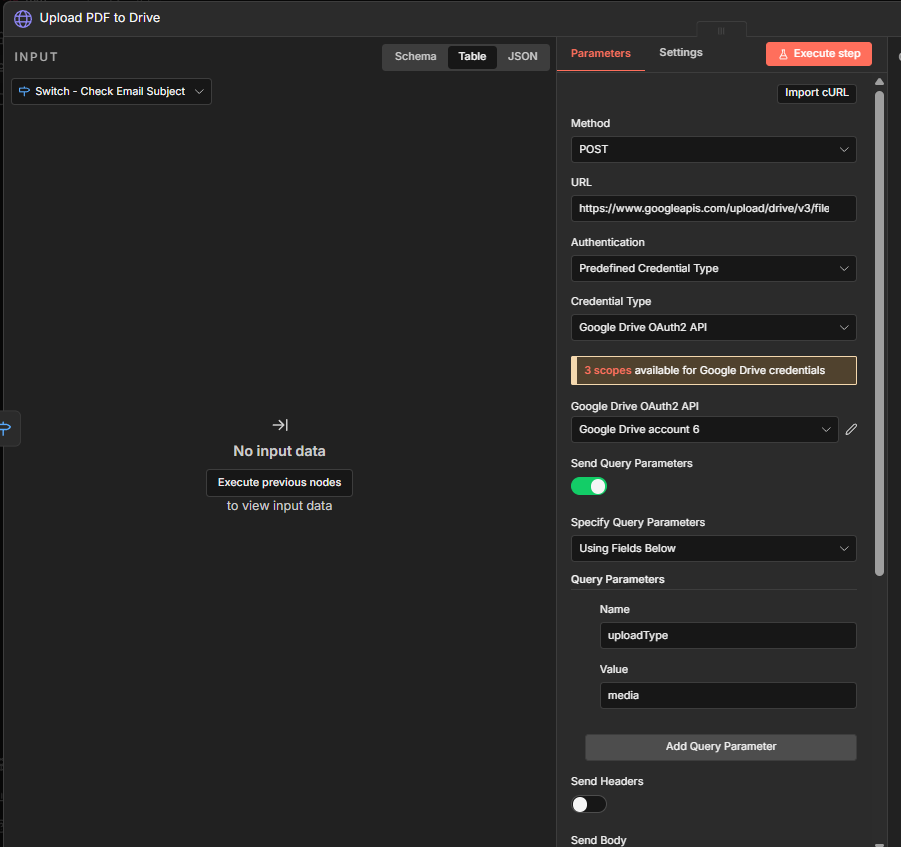The height and width of the screenshot is (847, 901).
Task: Disable the Send Query Parameters toggle
Action: pyautogui.click(x=589, y=486)
